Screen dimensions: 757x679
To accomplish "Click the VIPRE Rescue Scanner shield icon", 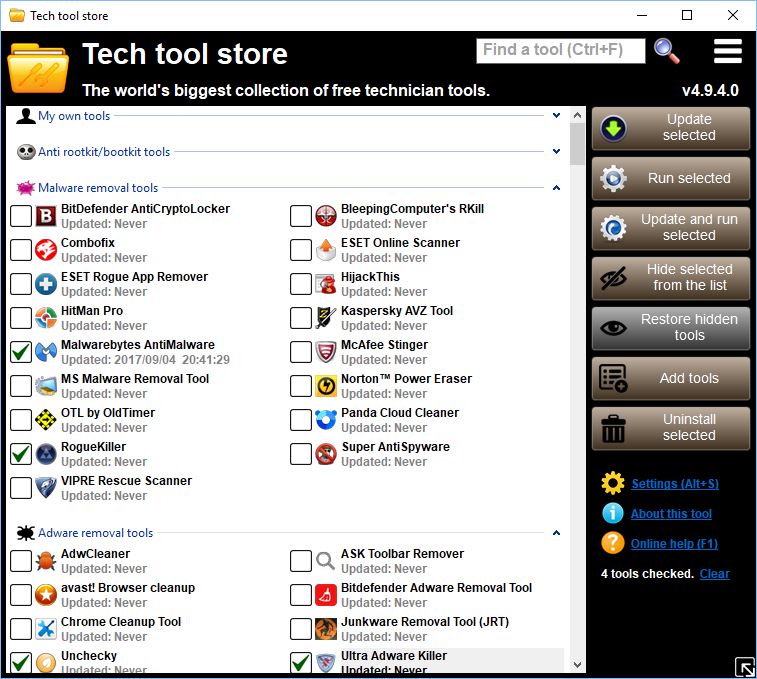I will click(x=46, y=488).
